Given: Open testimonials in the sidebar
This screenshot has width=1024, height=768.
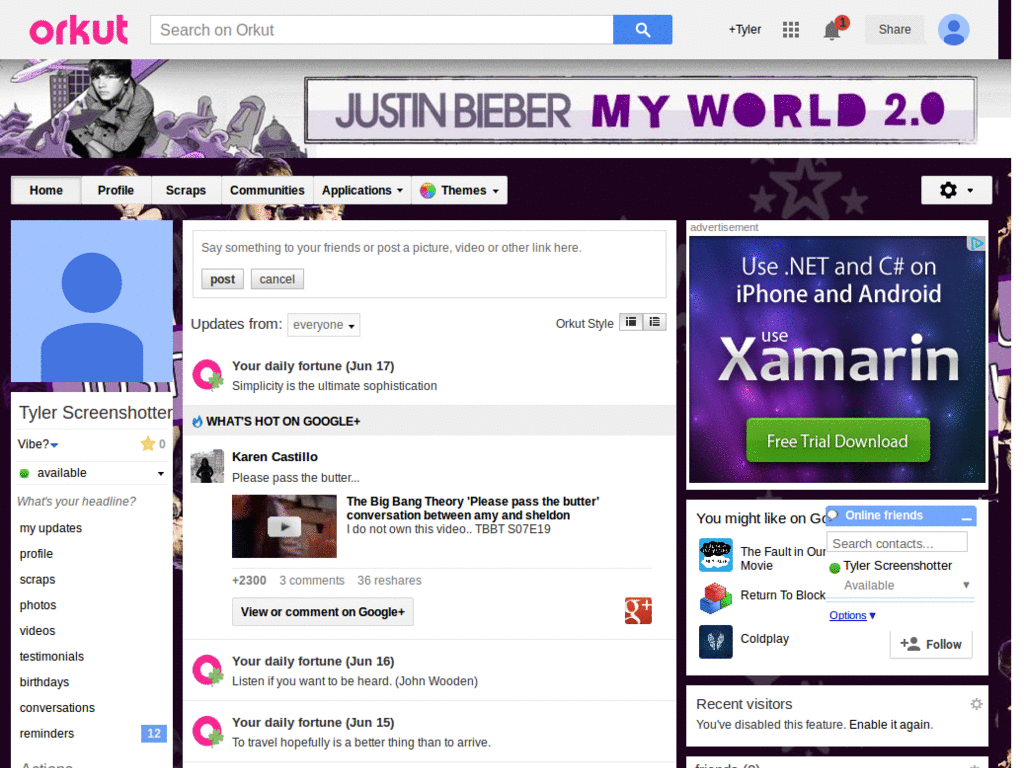Looking at the screenshot, I should point(52,656).
